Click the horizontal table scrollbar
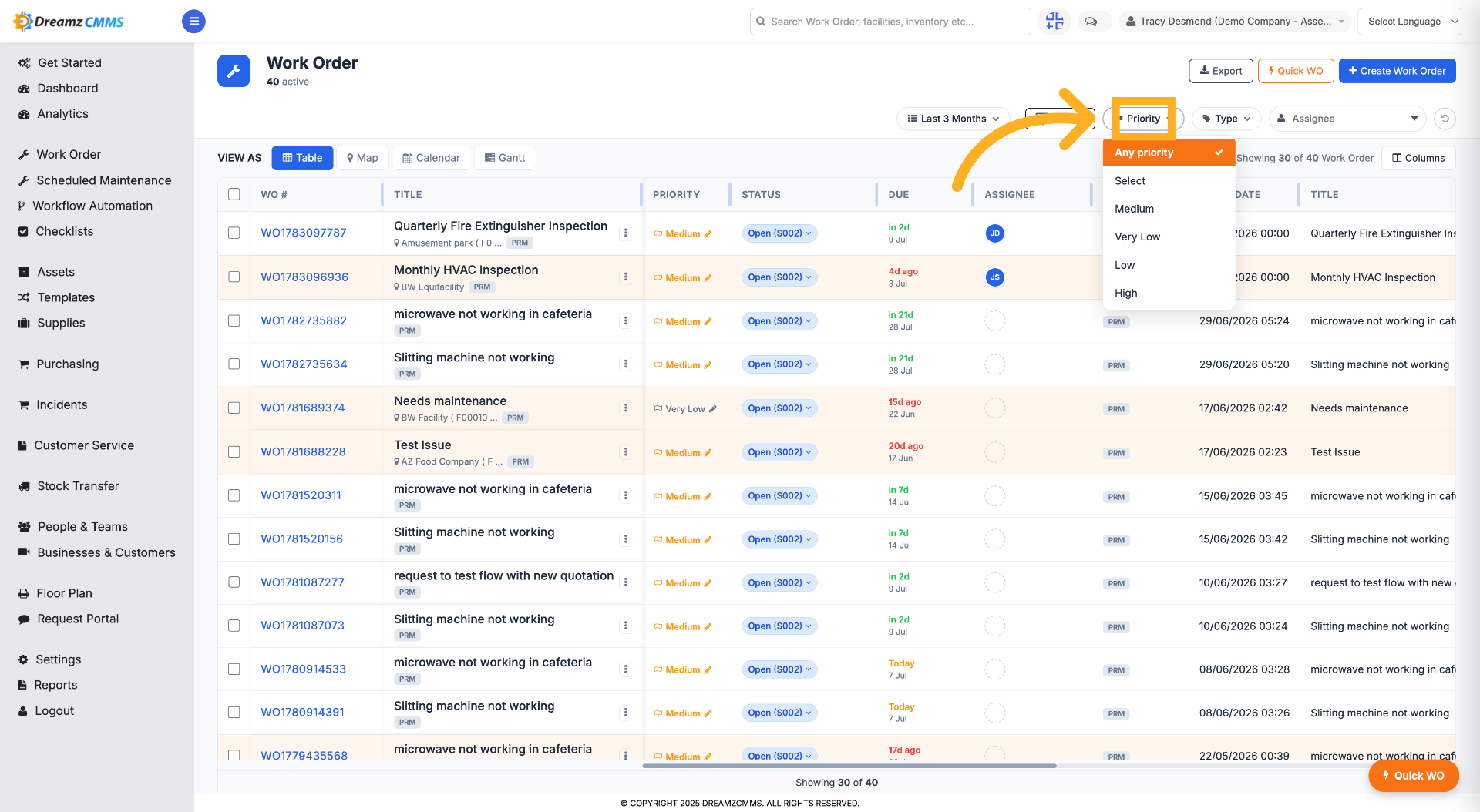Screen dimensions: 1480x812 [849, 766]
